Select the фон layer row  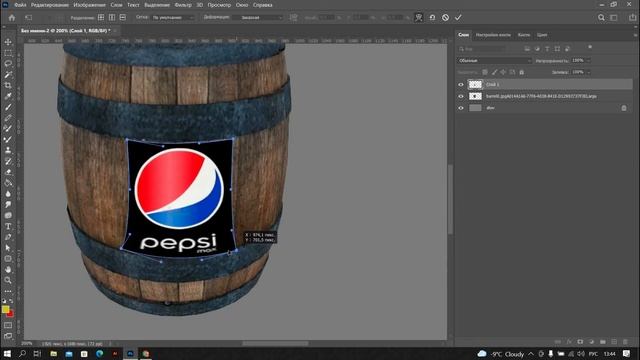point(544,108)
